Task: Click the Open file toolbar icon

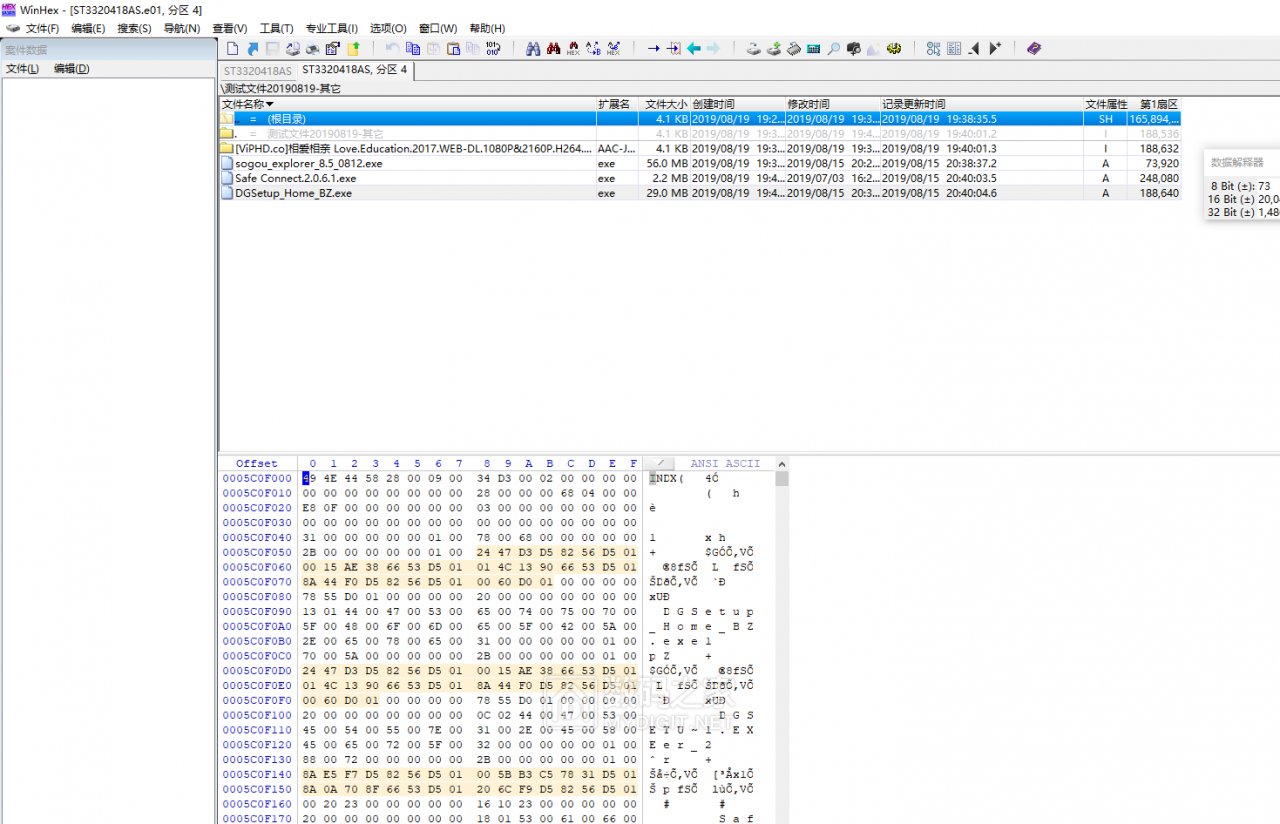Action: tap(253, 48)
